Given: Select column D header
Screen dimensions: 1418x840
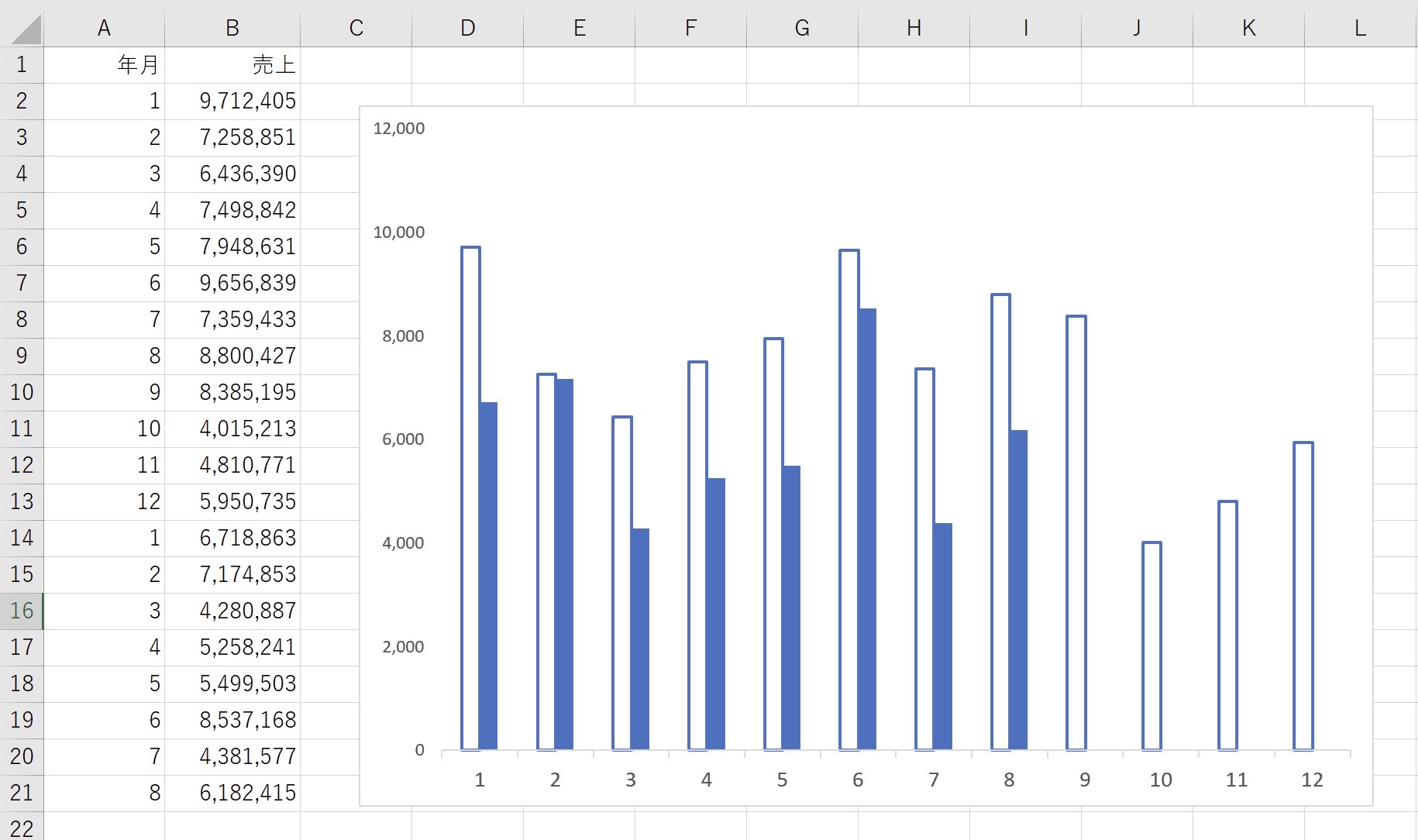Looking at the screenshot, I should (468, 28).
